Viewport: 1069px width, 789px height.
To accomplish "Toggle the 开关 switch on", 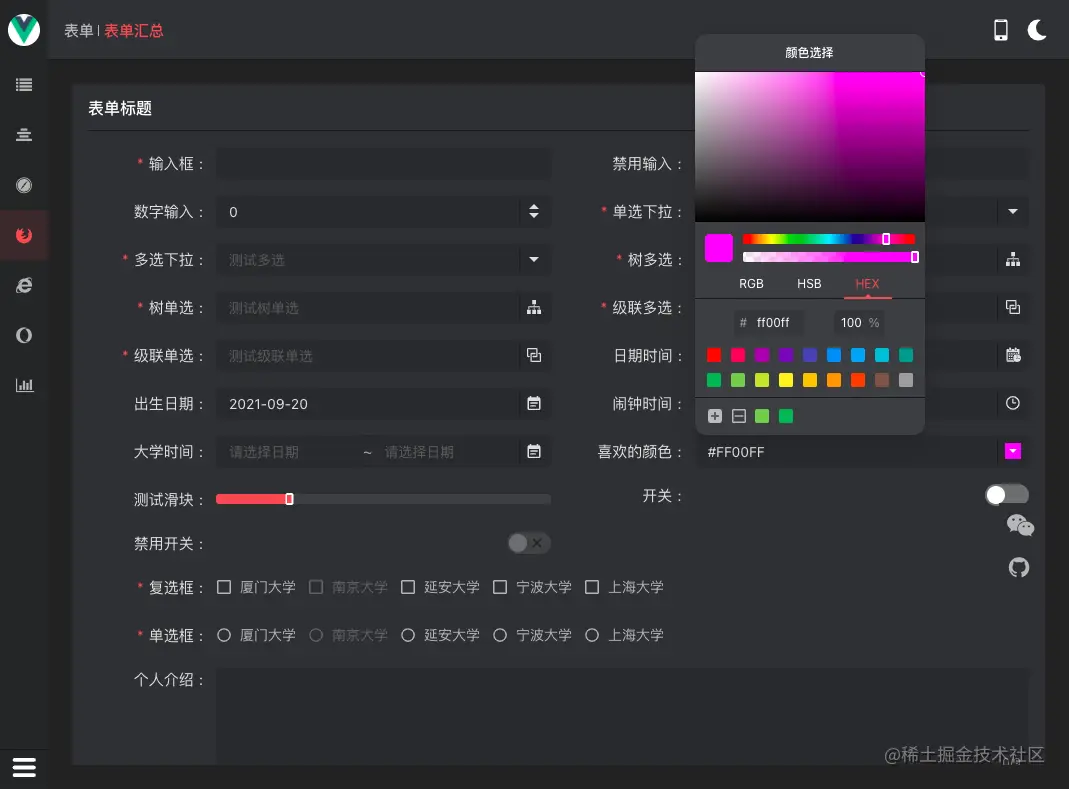I will coord(1006,494).
